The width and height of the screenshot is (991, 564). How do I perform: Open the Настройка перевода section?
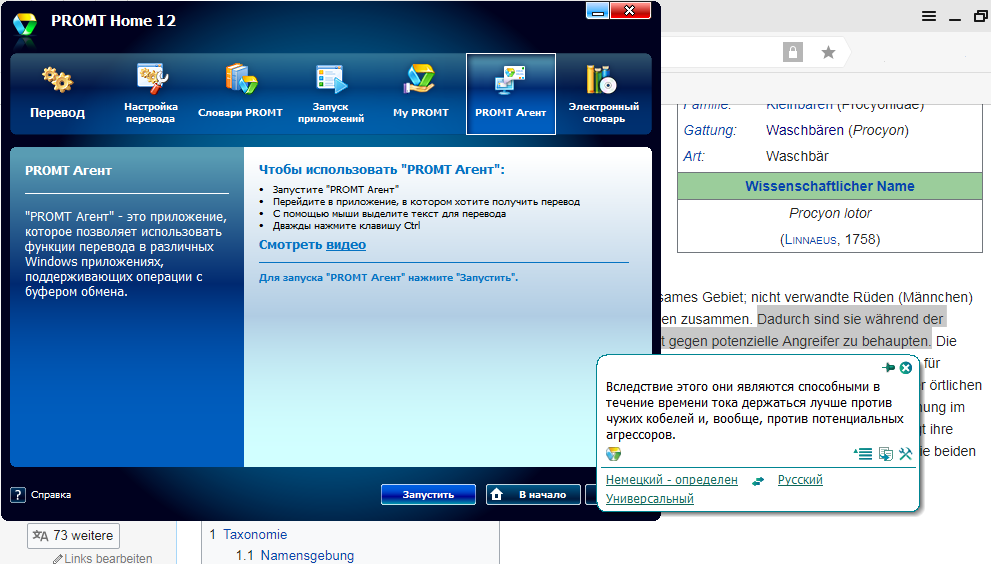[150, 94]
